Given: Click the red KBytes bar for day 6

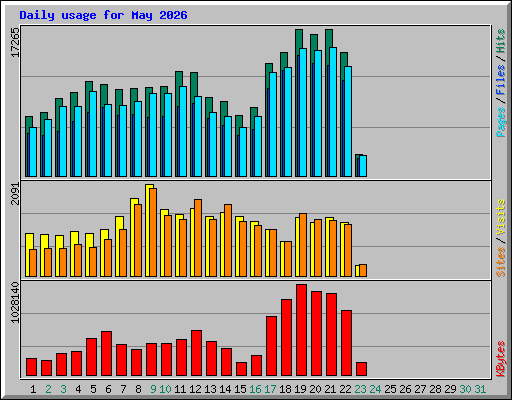Looking at the screenshot, I should tap(106, 354).
